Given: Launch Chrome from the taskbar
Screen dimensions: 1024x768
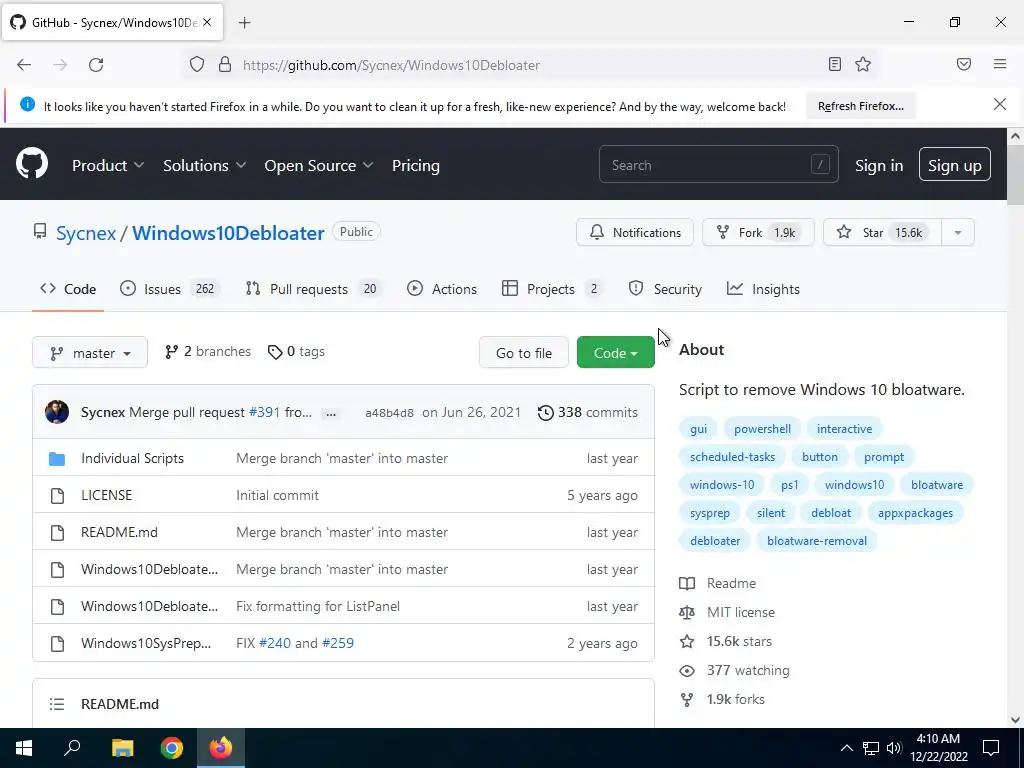Looking at the screenshot, I should (x=172, y=748).
